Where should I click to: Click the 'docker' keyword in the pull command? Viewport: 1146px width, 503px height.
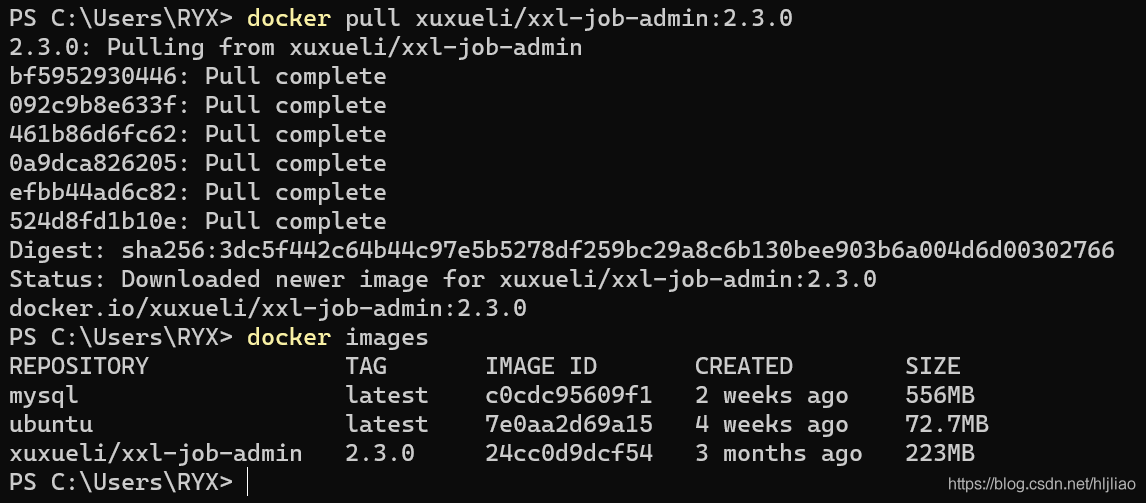(288, 19)
